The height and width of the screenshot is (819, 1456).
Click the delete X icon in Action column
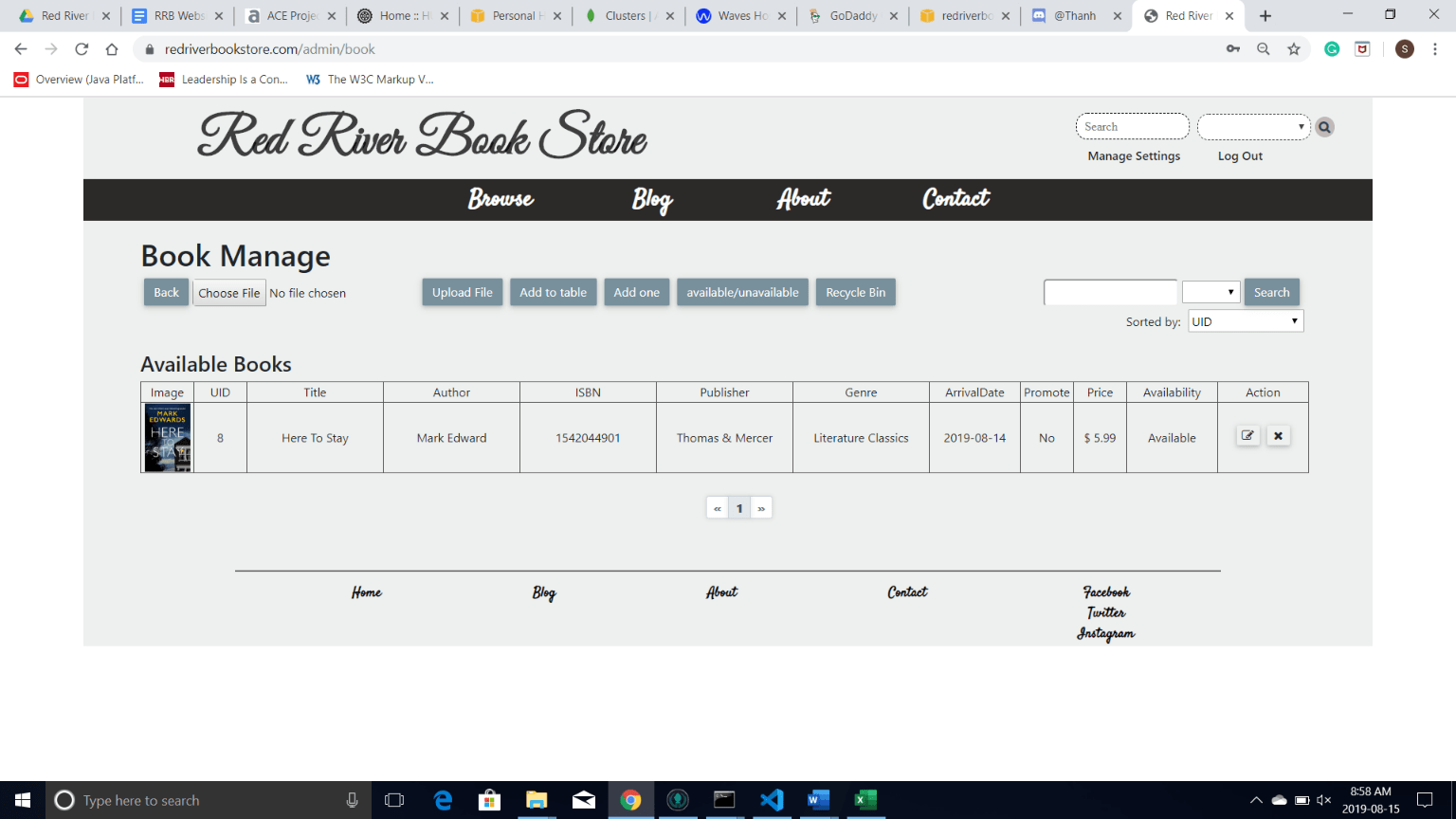(x=1278, y=436)
